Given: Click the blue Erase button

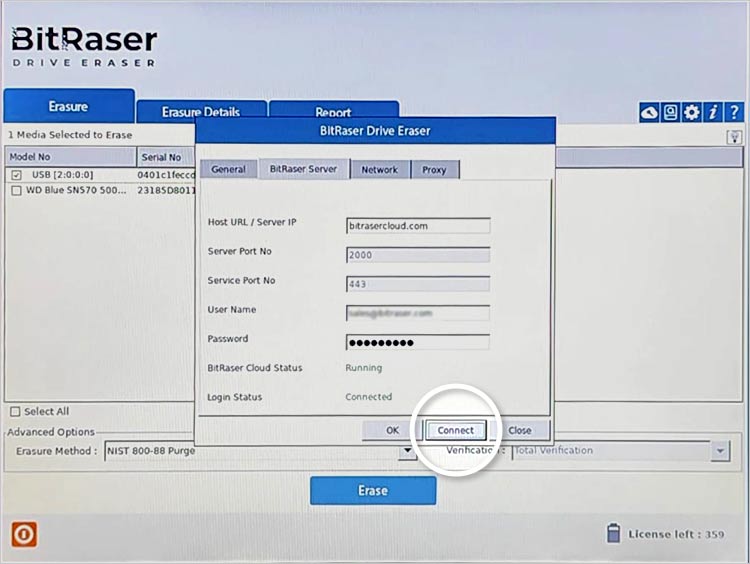Looking at the screenshot, I should click(x=373, y=490).
